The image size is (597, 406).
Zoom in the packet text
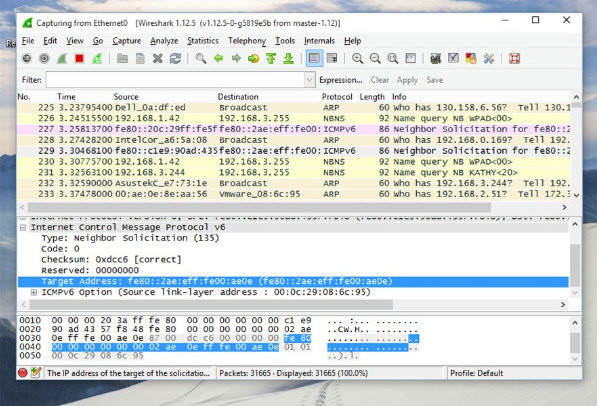(x=357, y=59)
